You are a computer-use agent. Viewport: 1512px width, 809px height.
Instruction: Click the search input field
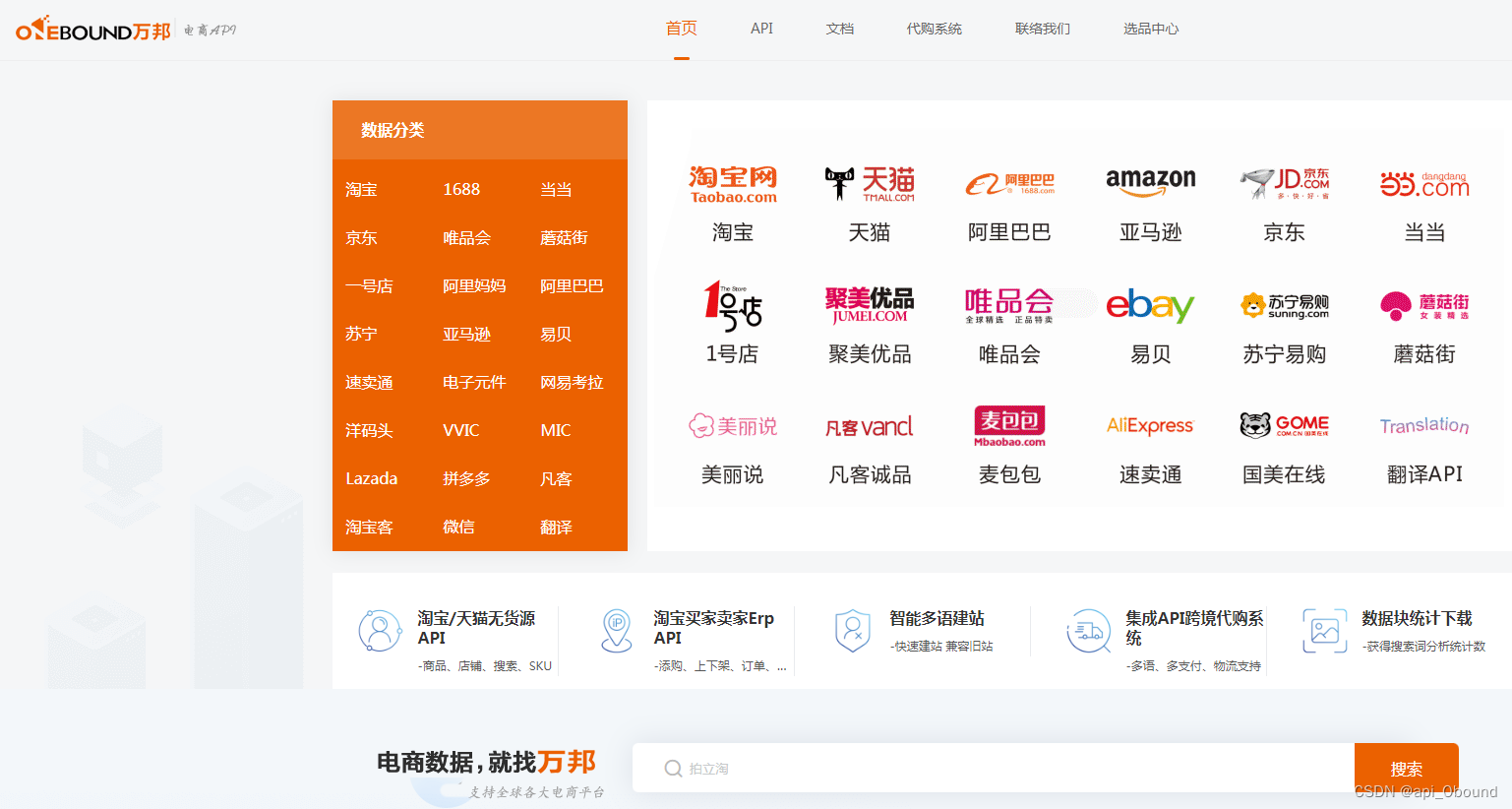click(x=984, y=769)
